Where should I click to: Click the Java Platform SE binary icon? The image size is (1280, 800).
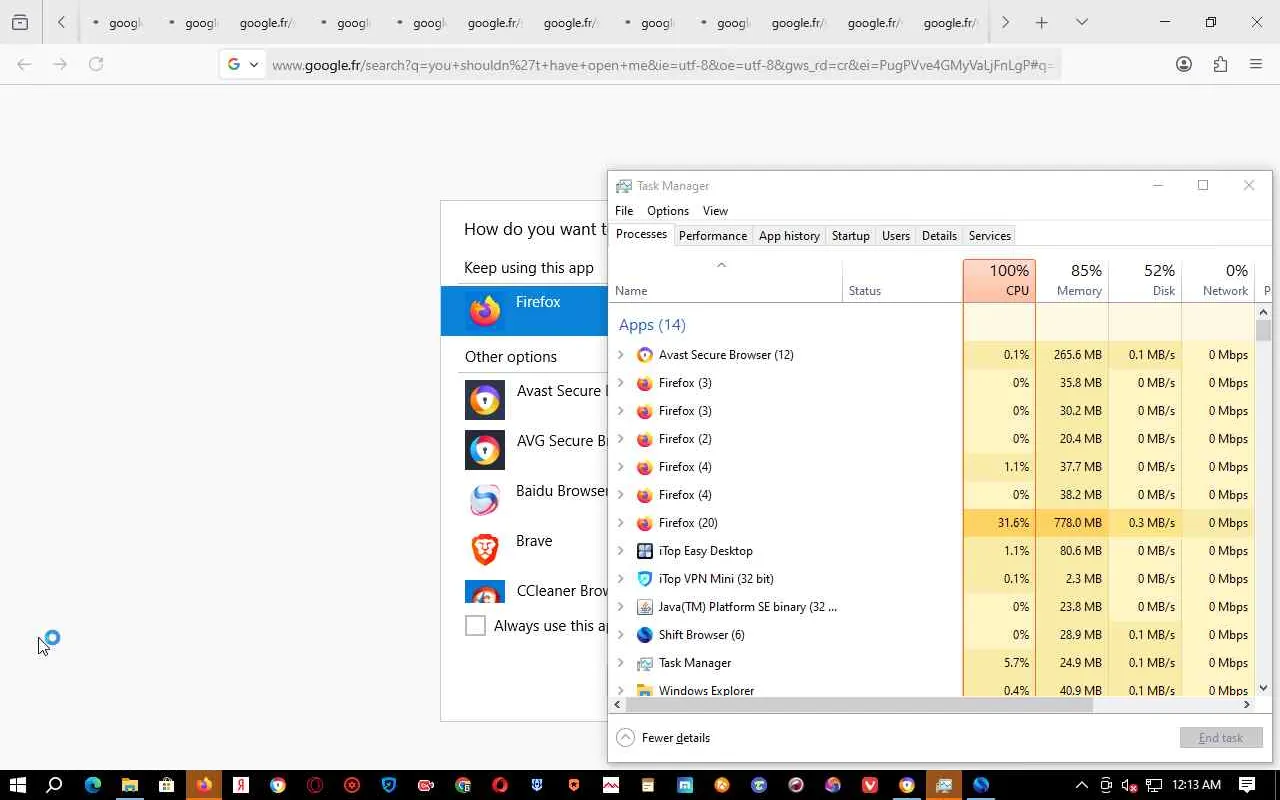(645, 607)
